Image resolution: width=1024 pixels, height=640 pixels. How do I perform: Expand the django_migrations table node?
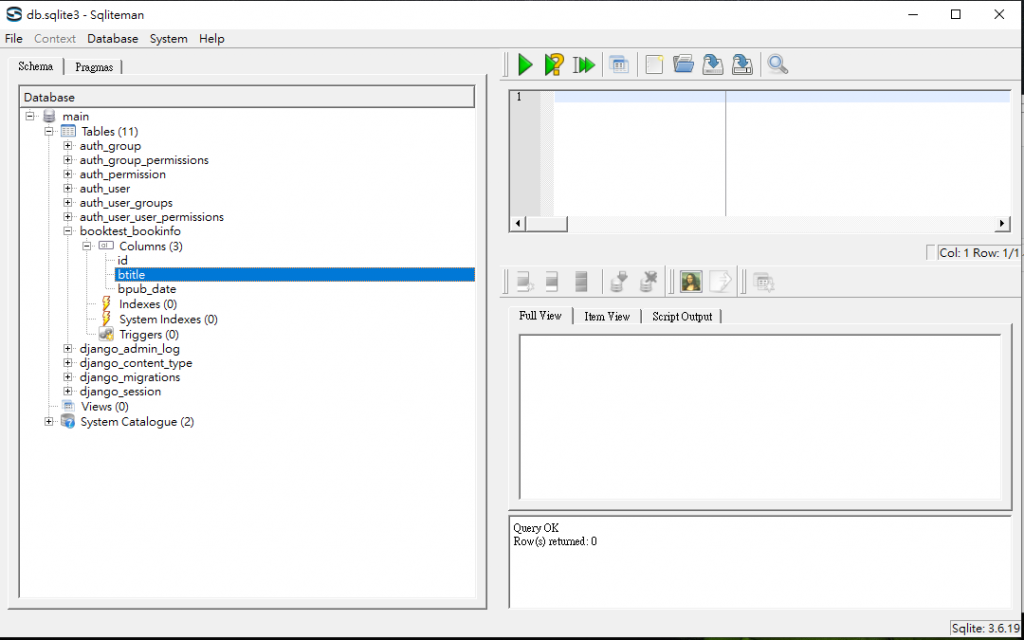tap(67, 377)
